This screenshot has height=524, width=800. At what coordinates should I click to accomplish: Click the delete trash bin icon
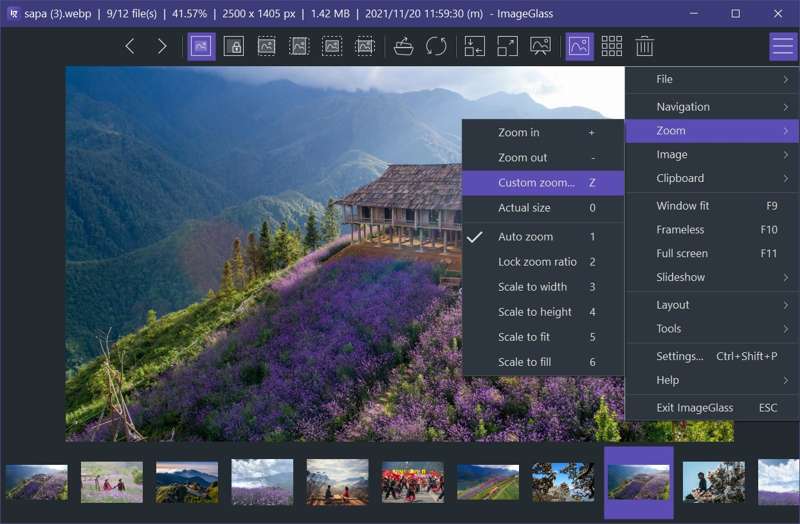pos(645,47)
